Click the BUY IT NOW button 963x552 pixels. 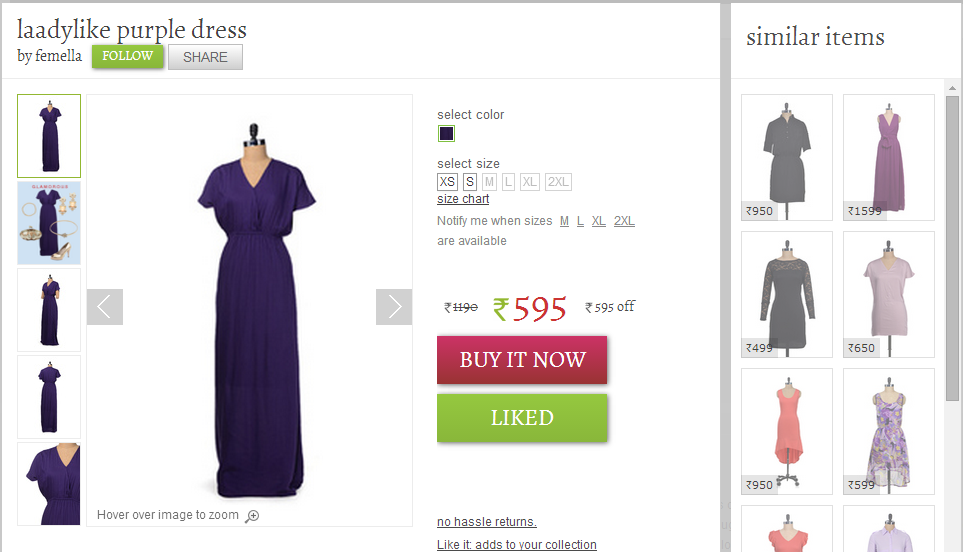tap(522, 360)
